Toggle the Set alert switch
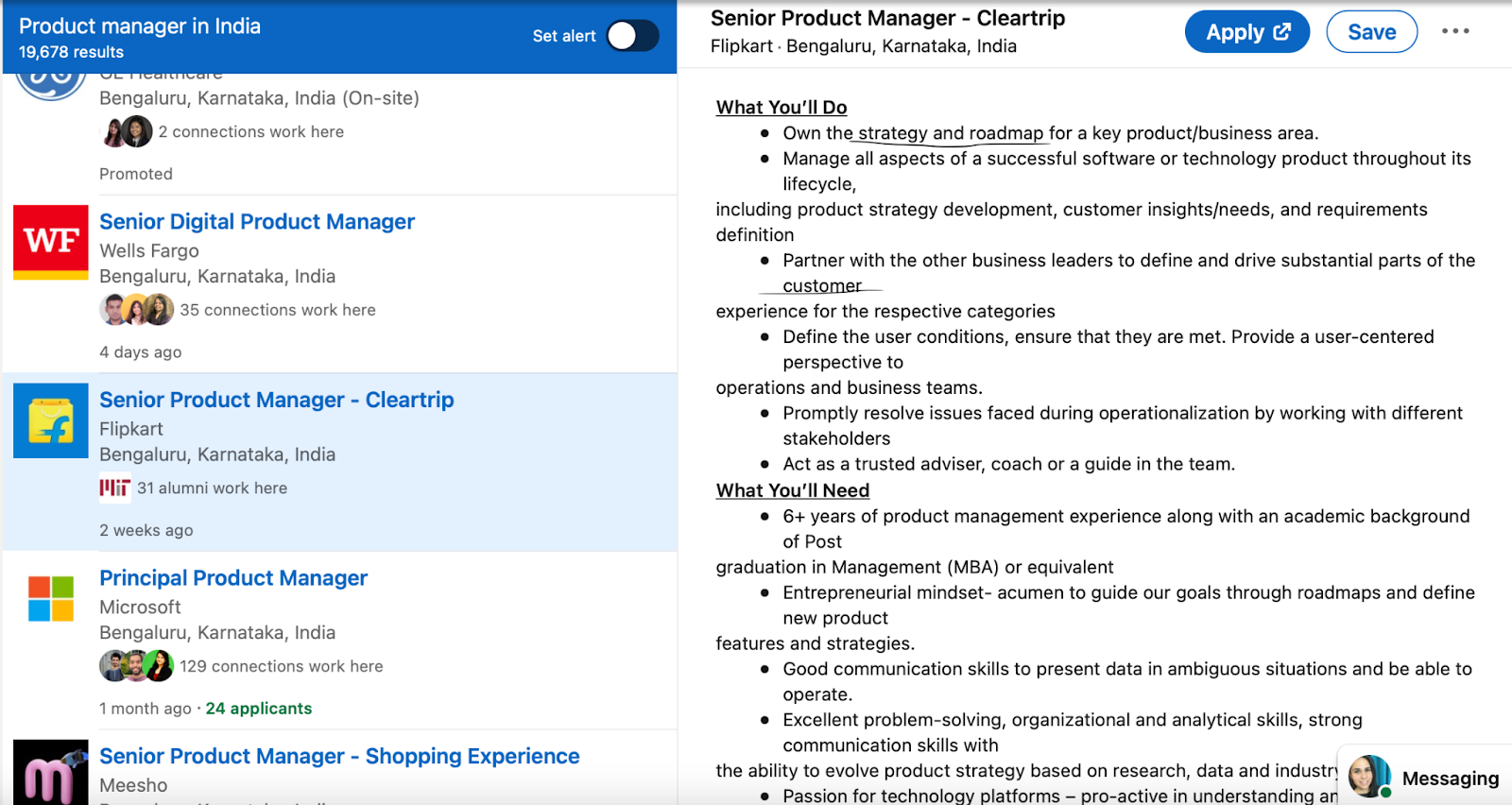Image resolution: width=1512 pixels, height=805 pixels. (632, 36)
